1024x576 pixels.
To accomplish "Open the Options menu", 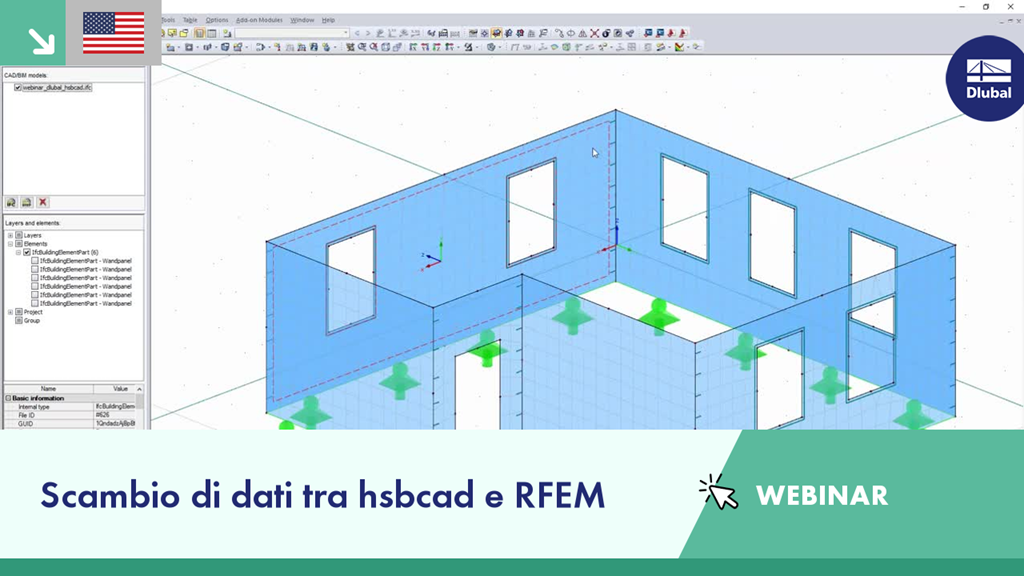I will (217, 20).
